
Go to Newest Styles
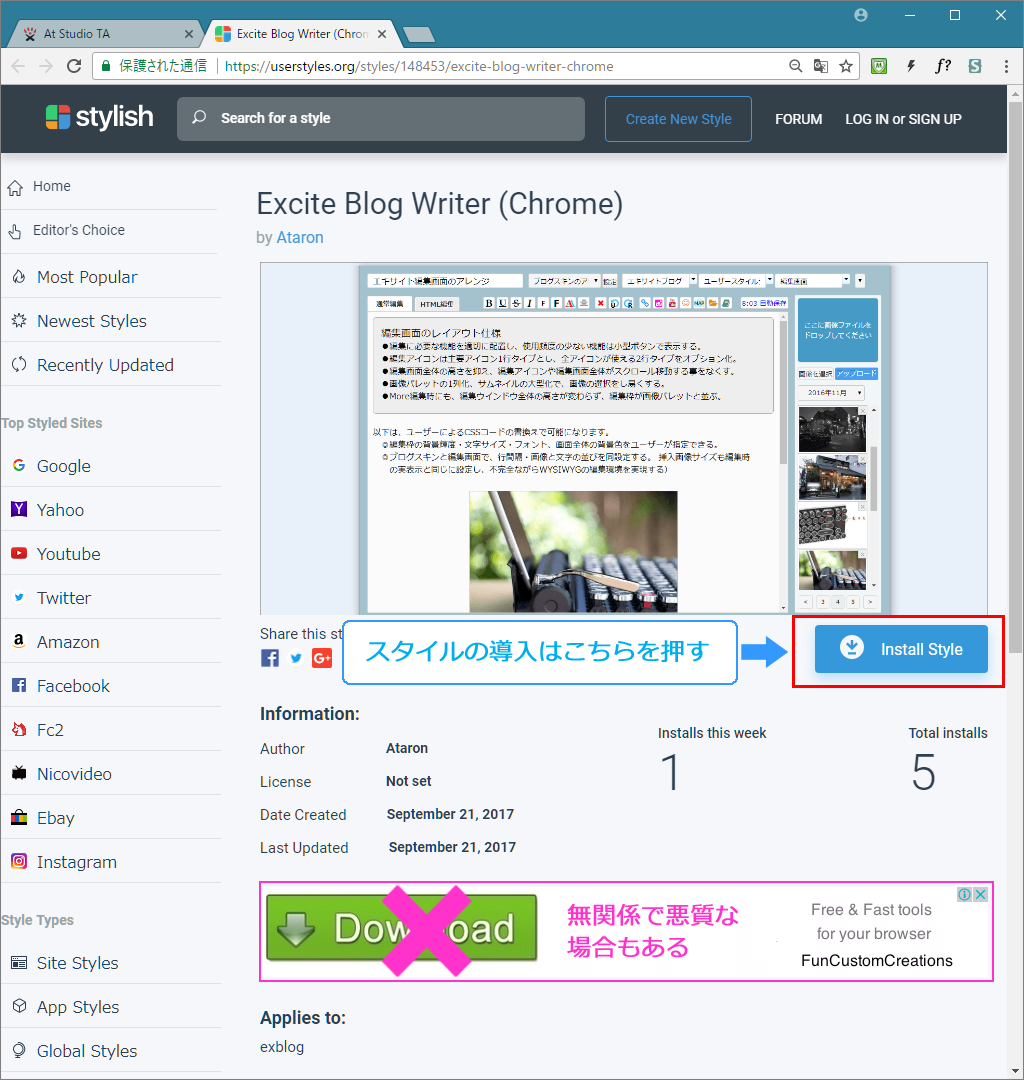pyautogui.click(x=92, y=321)
